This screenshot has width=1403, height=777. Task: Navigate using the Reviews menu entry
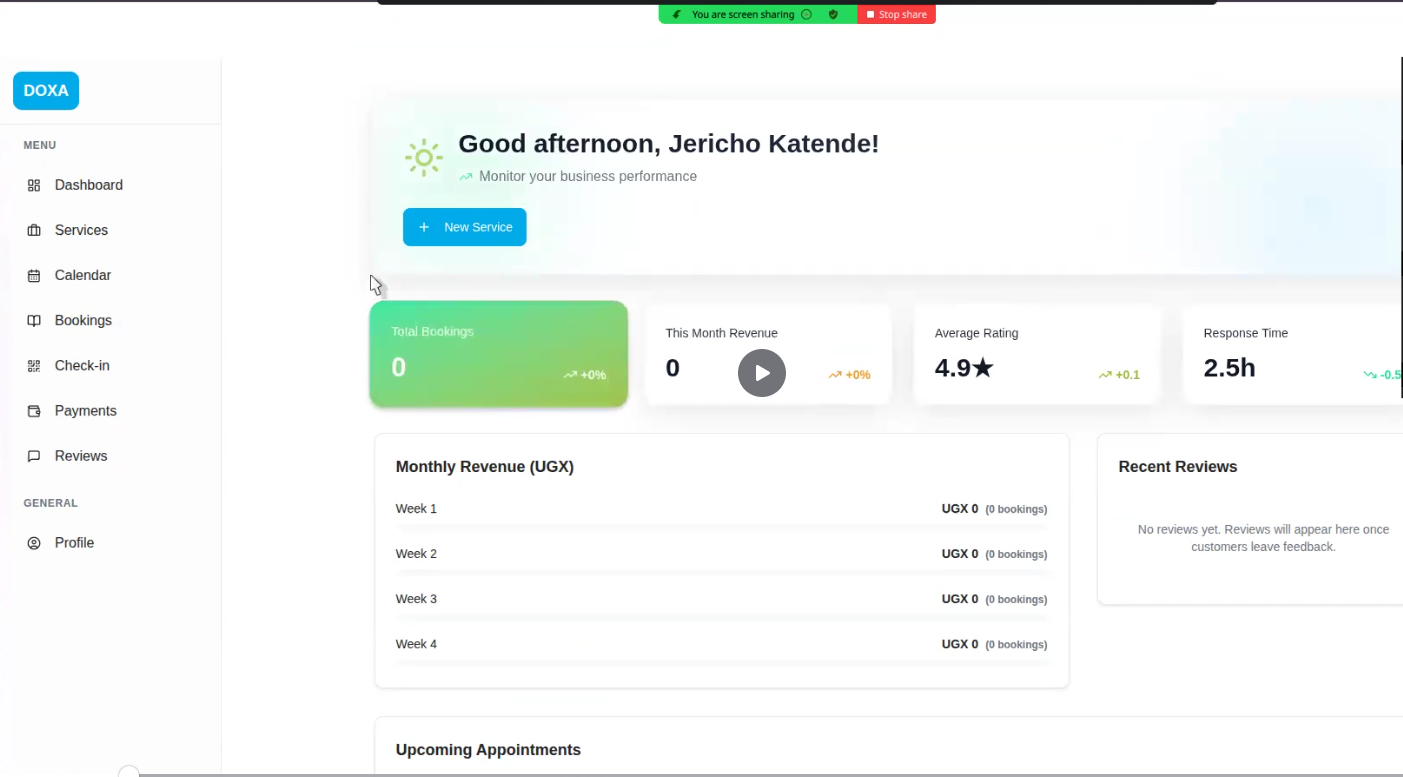point(80,455)
